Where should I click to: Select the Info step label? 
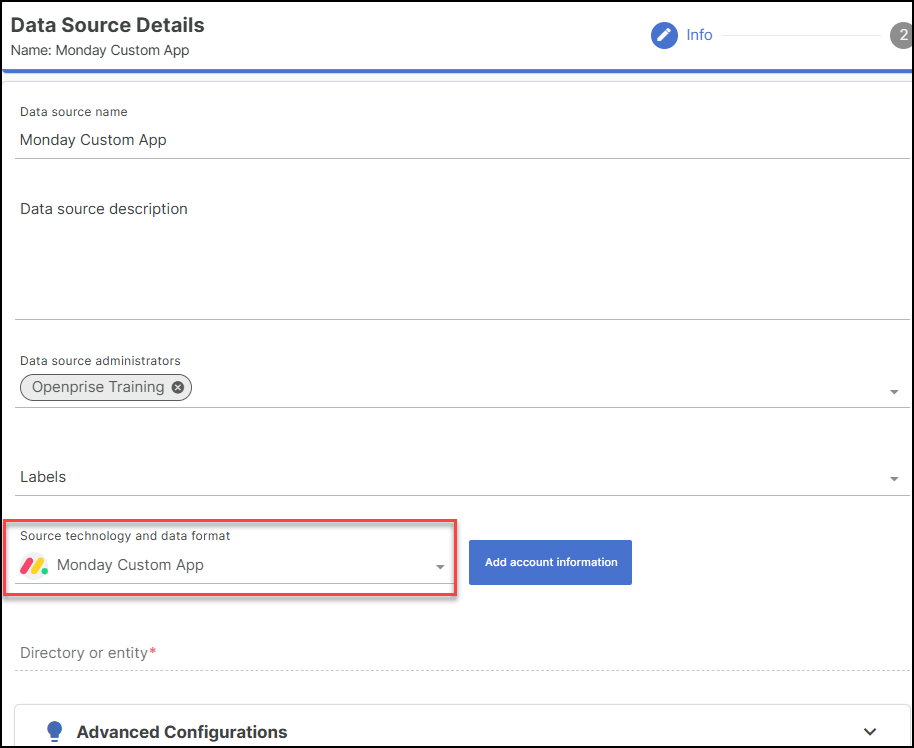click(699, 35)
